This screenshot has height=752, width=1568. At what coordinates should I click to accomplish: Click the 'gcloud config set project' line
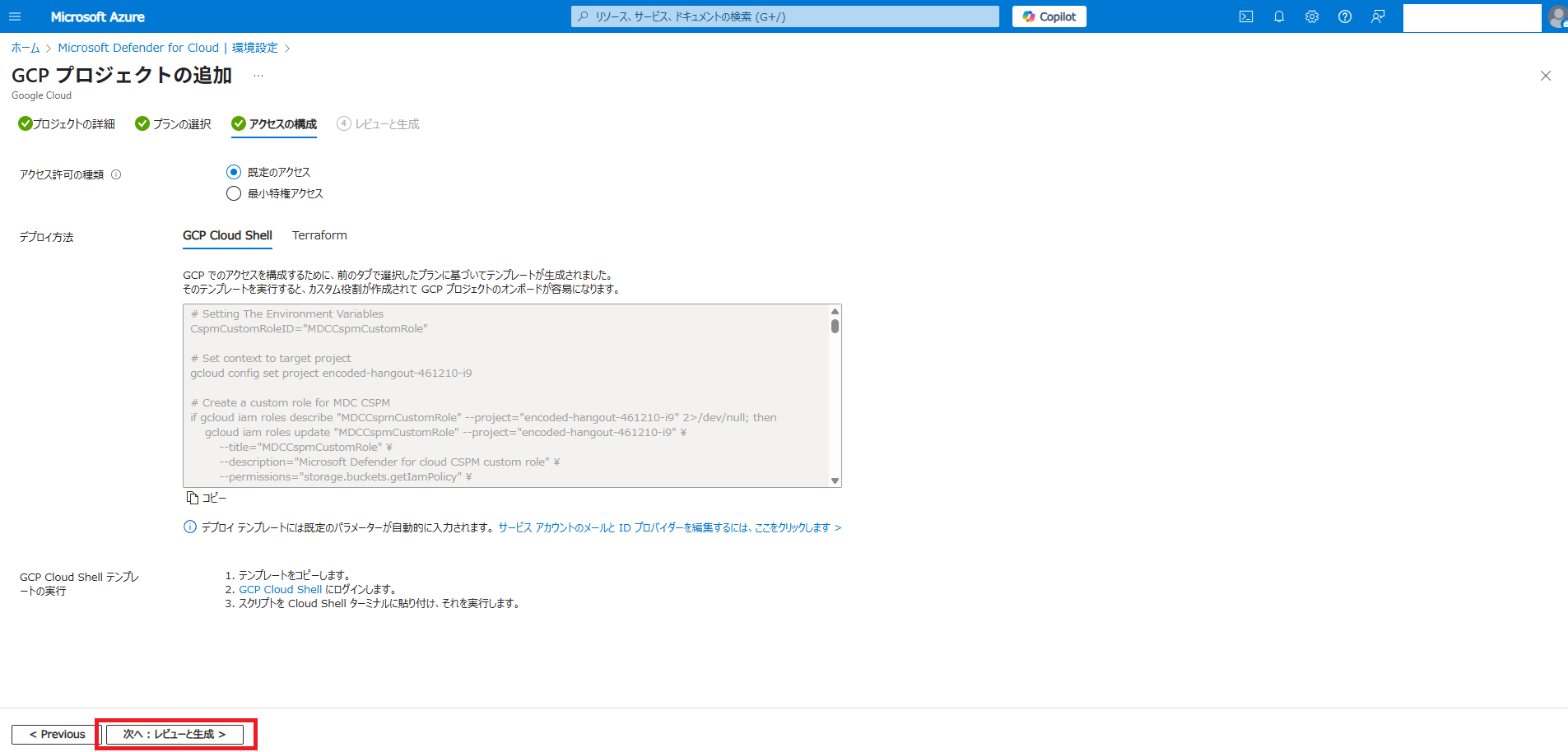tap(331, 373)
